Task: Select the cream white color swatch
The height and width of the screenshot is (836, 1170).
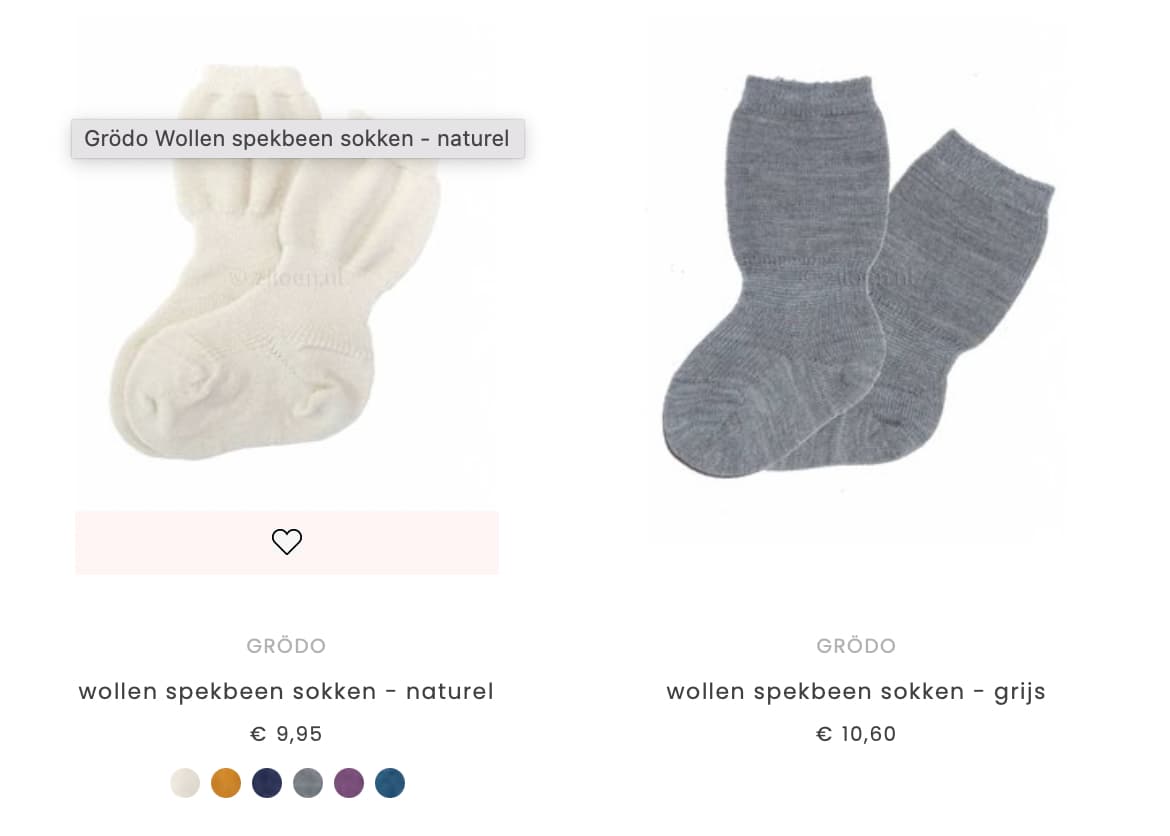Action: (185, 783)
